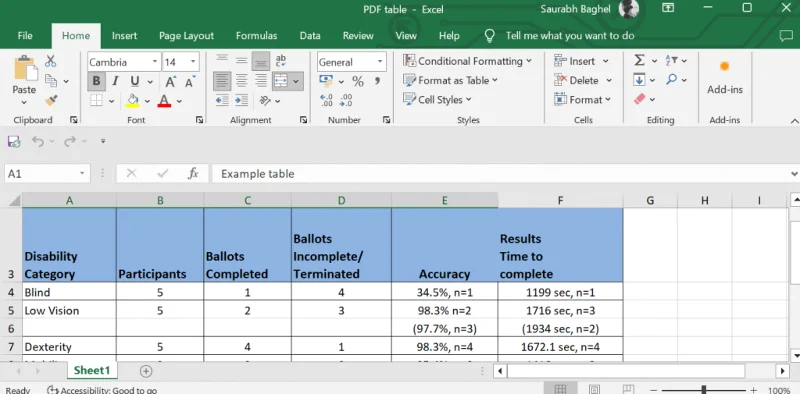This screenshot has width=800, height=394.
Task: Select the Sheet1 tab
Action: coord(92,371)
